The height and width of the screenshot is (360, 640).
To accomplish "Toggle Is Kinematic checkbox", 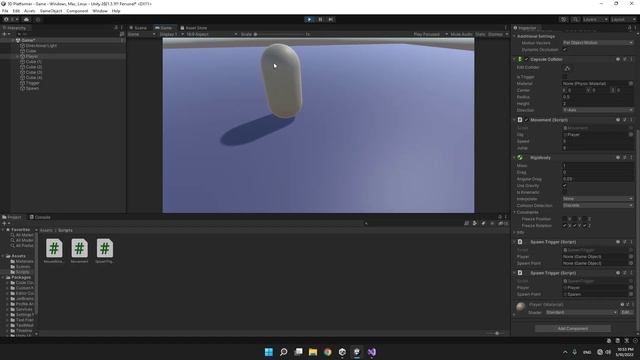I will pos(565,192).
